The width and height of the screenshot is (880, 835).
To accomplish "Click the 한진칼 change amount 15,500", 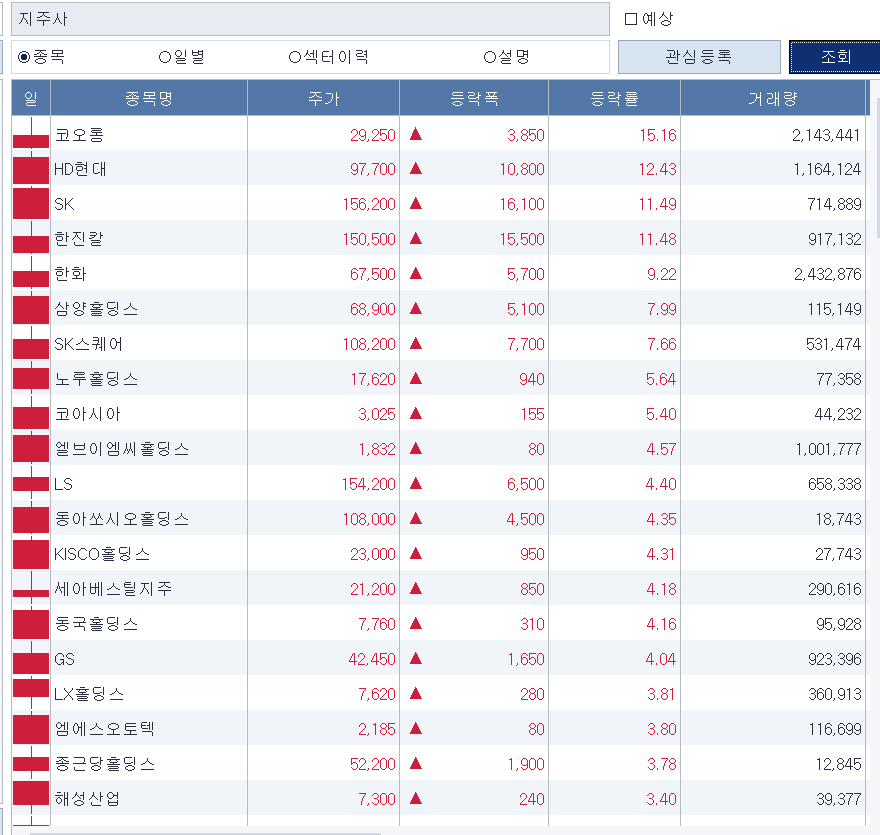I will click(x=522, y=239).
